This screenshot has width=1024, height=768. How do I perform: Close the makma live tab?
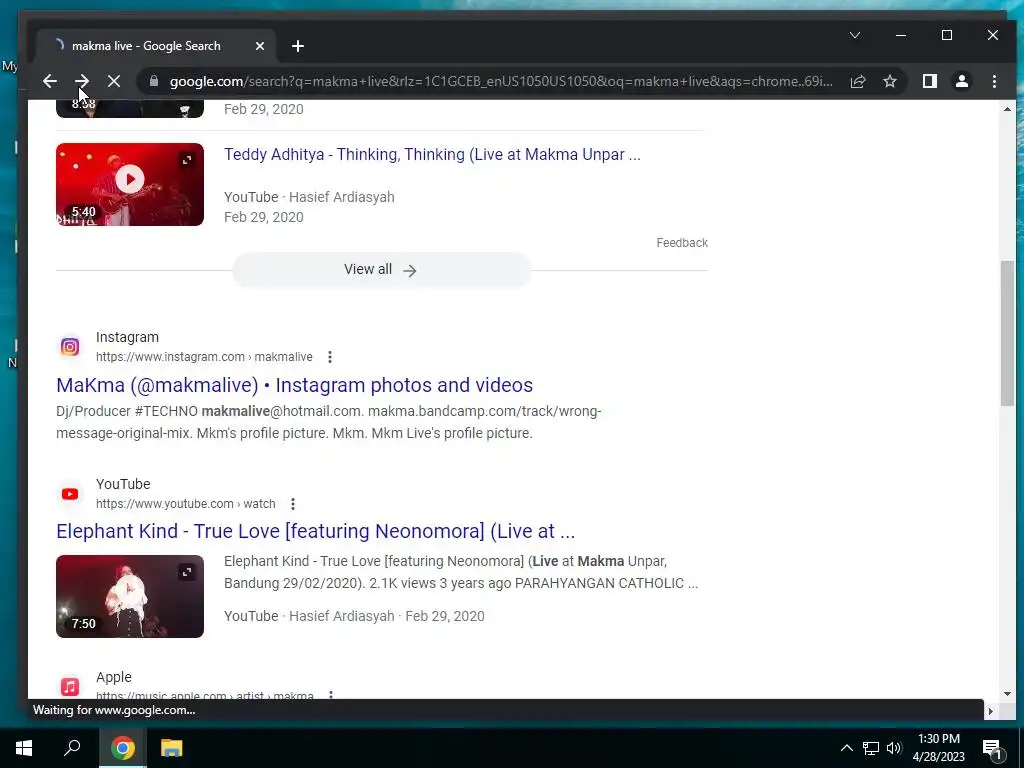(x=259, y=46)
